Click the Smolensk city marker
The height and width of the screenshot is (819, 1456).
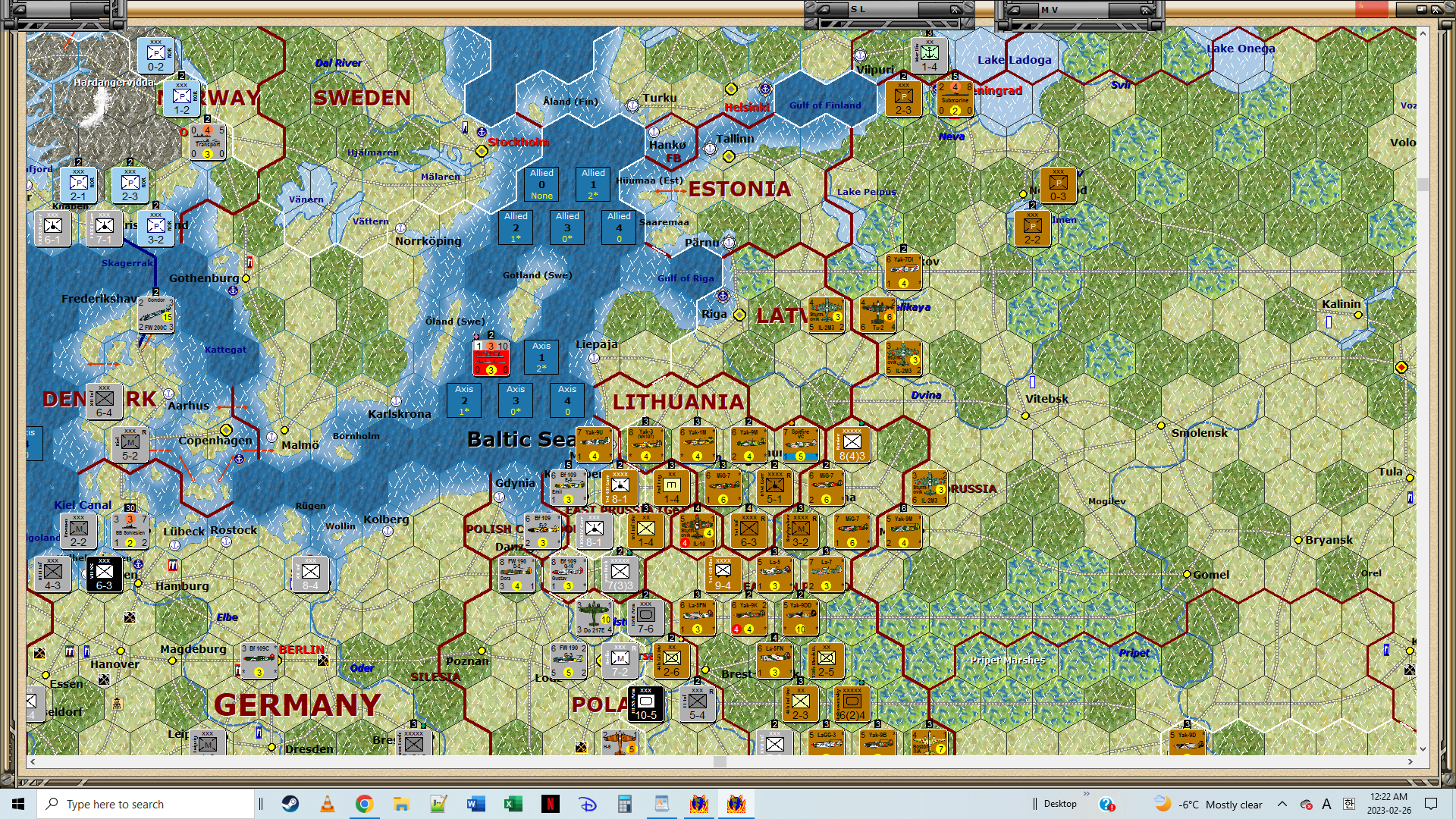pyautogui.click(x=1160, y=425)
